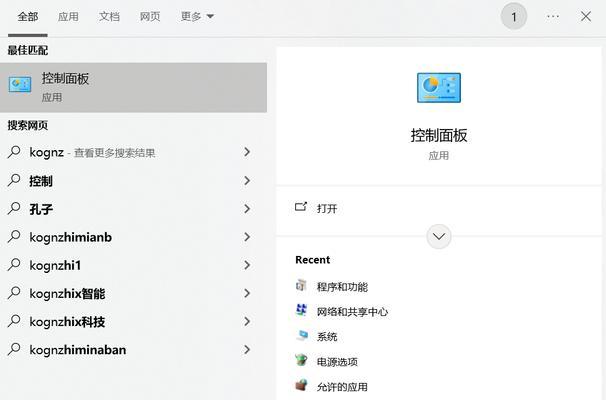Image resolution: width=606 pixels, height=400 pixels.
Task: Select the kognzhix智能 suggestion text
Action: 67,294
